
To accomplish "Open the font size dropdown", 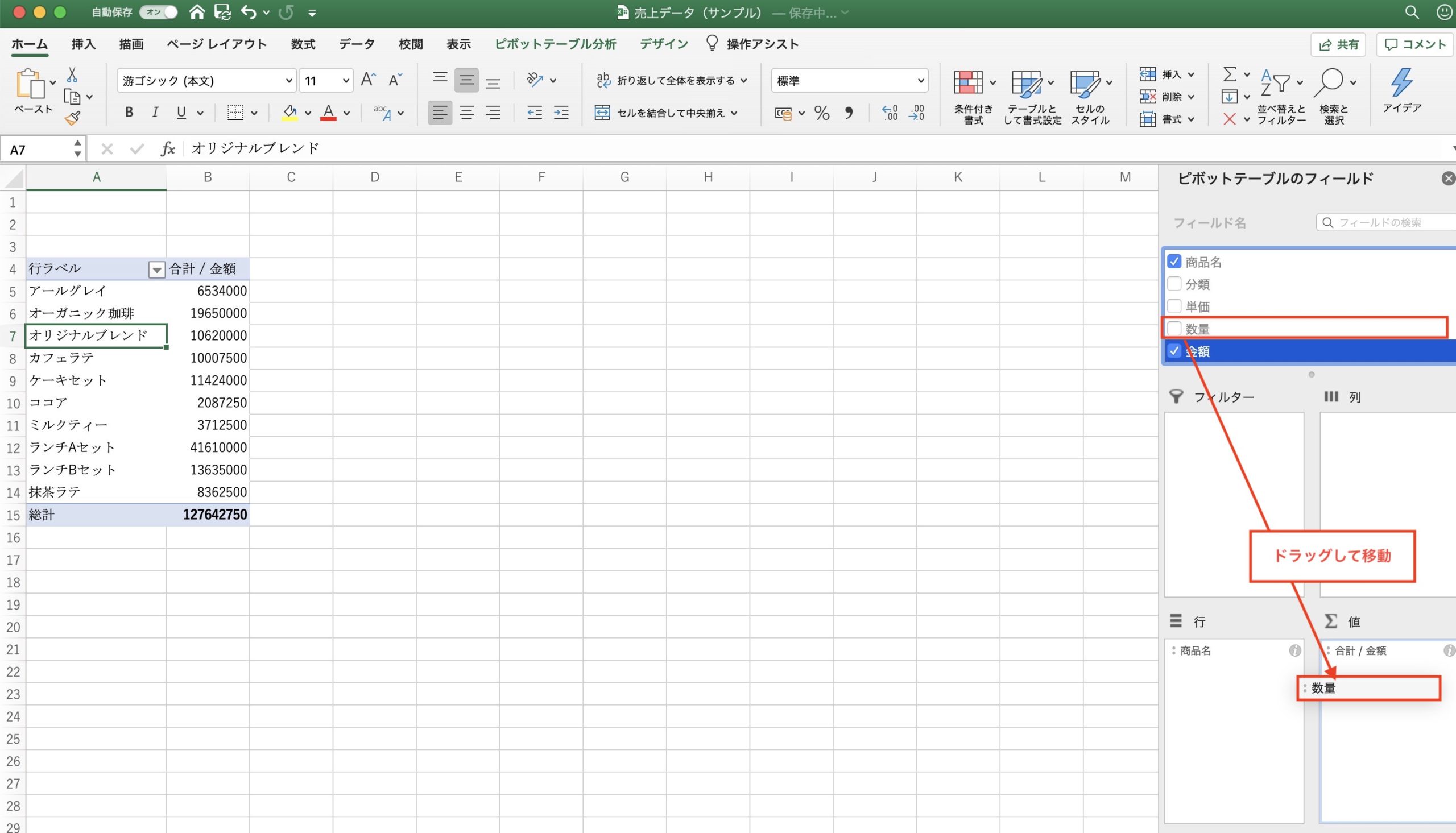I will pyautogui.click(x=346, y=81).
